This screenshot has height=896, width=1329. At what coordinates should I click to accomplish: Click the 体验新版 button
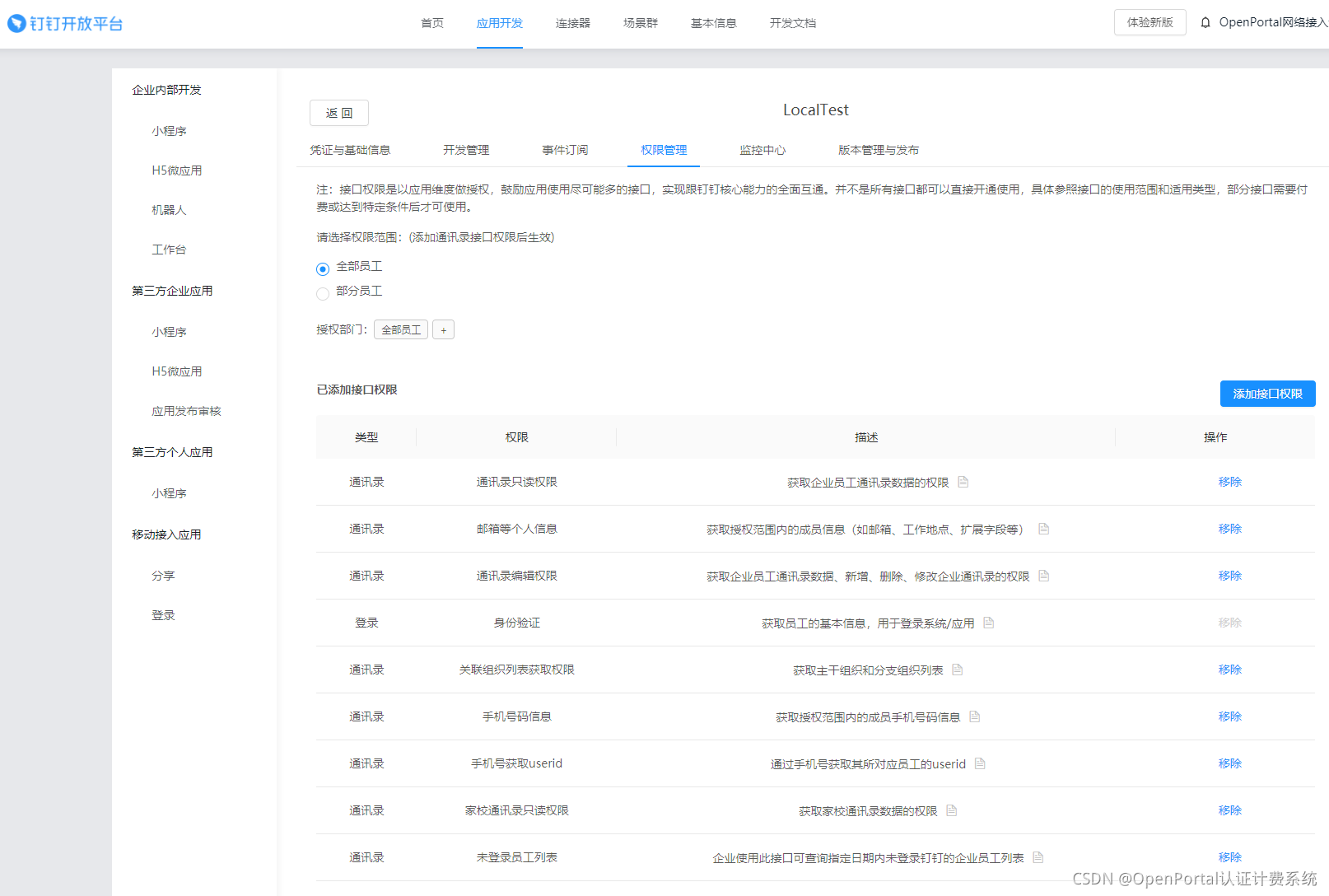[x=1150, y=22]
